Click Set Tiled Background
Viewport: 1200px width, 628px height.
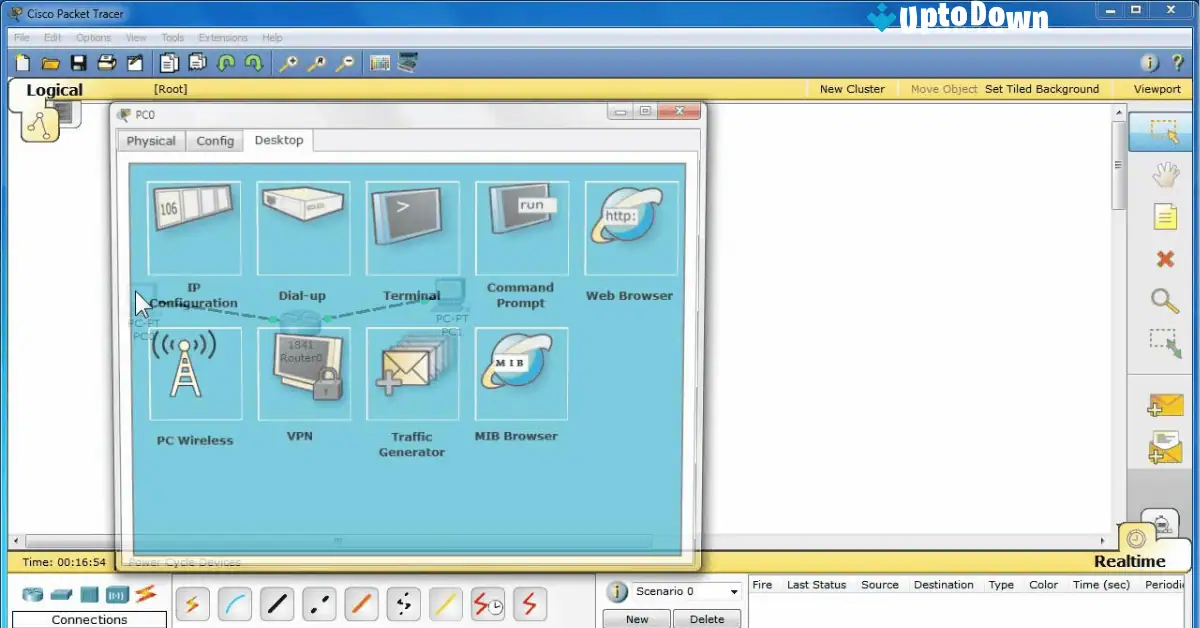coord(1043,88)
